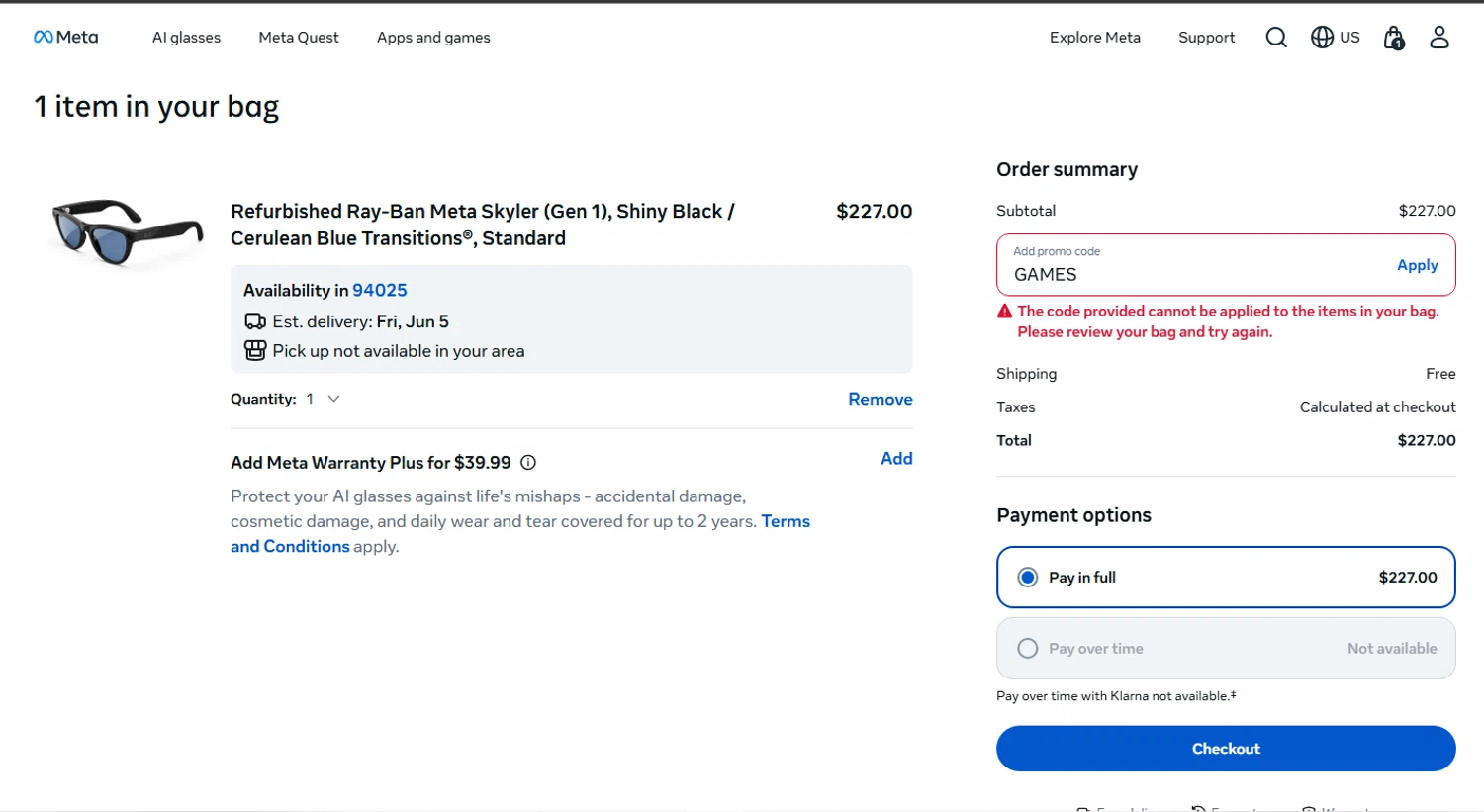This screenshot has width=1484, height=812.
Task: Click the Payment options heading
Action: 1073,515
